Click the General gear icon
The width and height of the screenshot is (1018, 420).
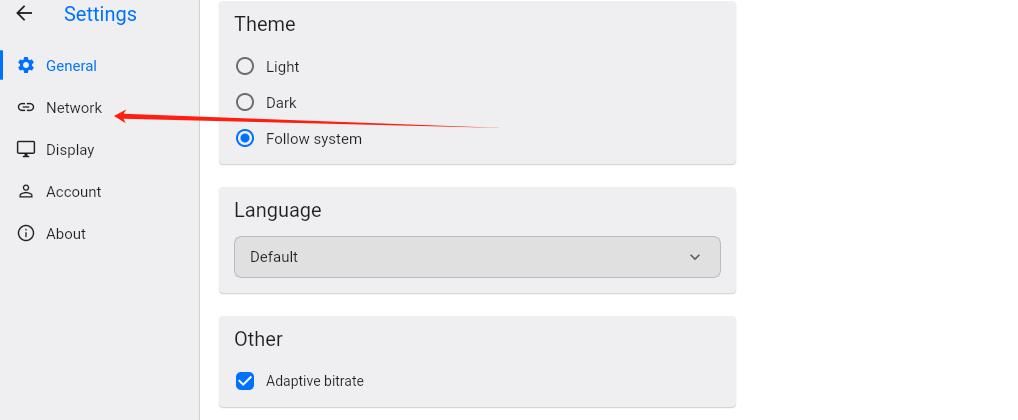pos(26,66)
